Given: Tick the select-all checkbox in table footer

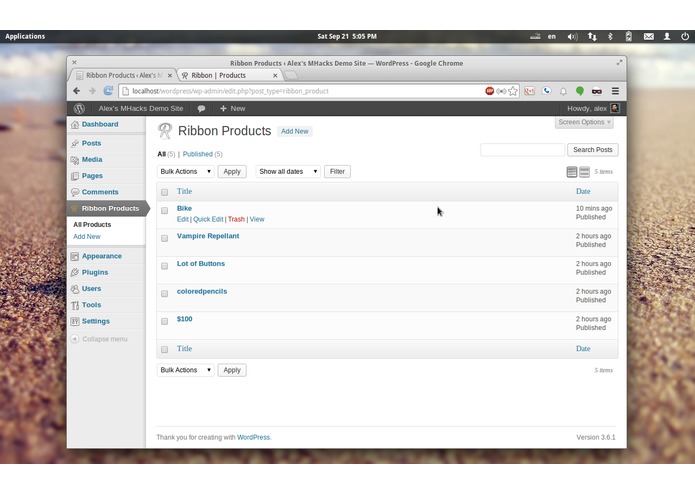Looking at the screenshot, I should [164, 350].
